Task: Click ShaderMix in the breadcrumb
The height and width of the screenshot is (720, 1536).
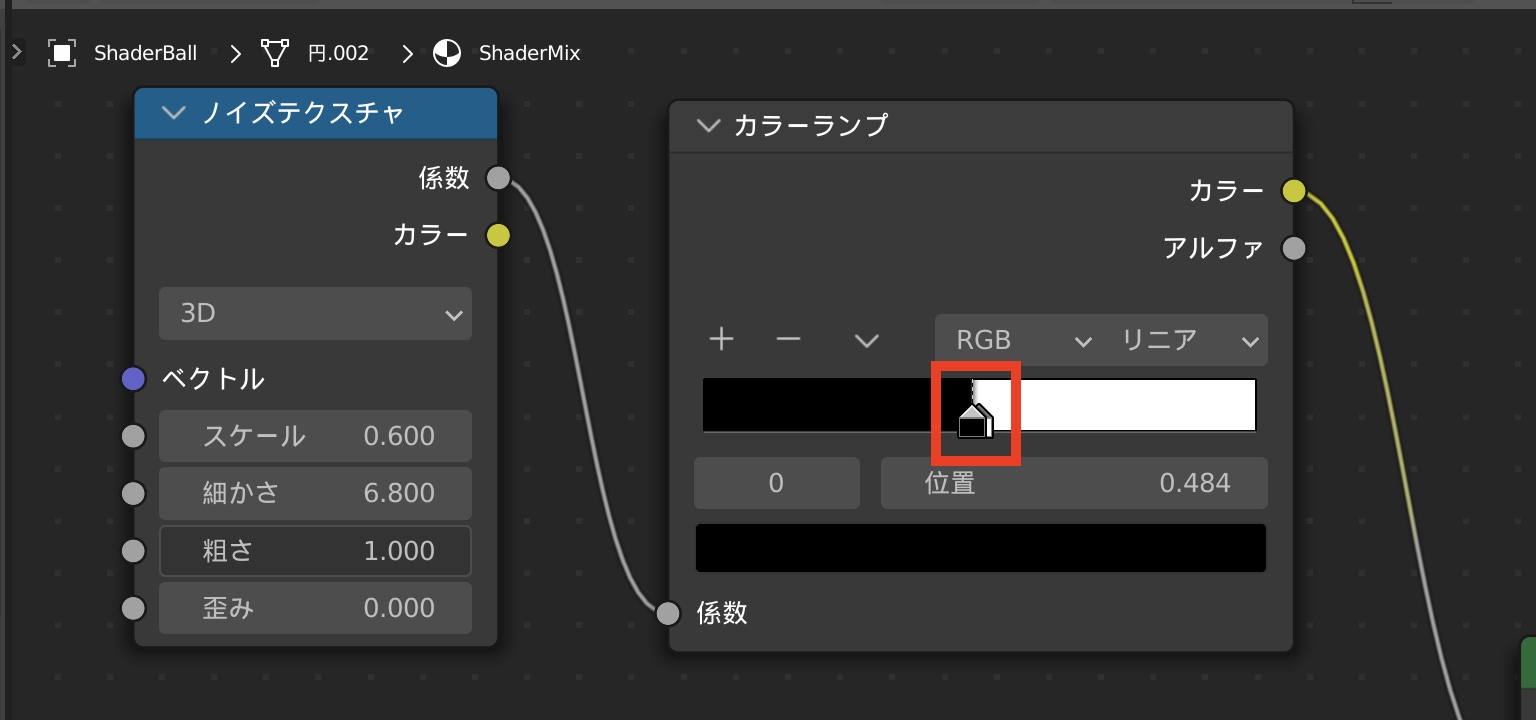Action: tap(529, 53)
